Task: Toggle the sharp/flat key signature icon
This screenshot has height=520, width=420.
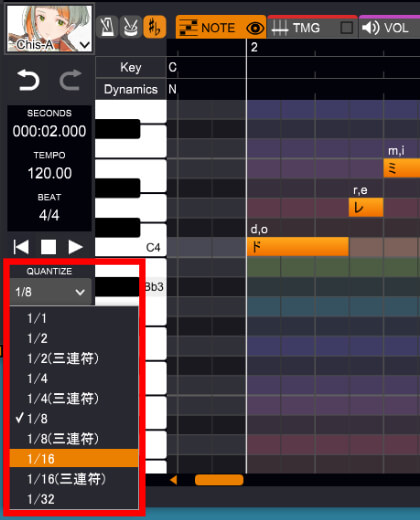Action: [x=154, y=27]
